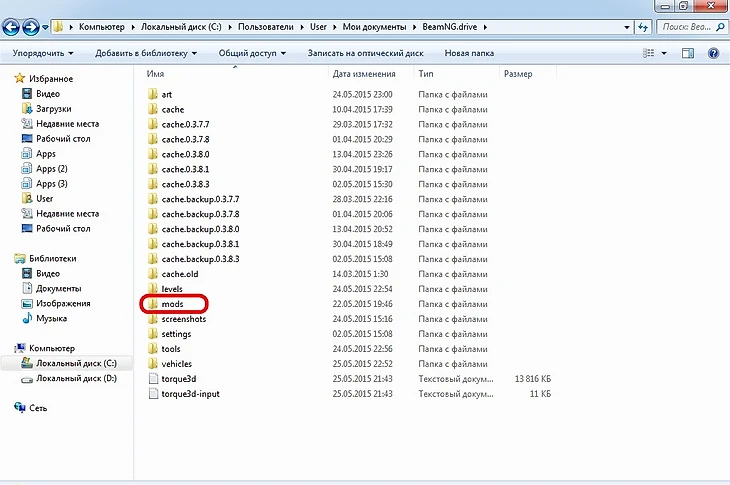Select the vehicles folder
730x485 pixels.
click(x=176, y=364)
